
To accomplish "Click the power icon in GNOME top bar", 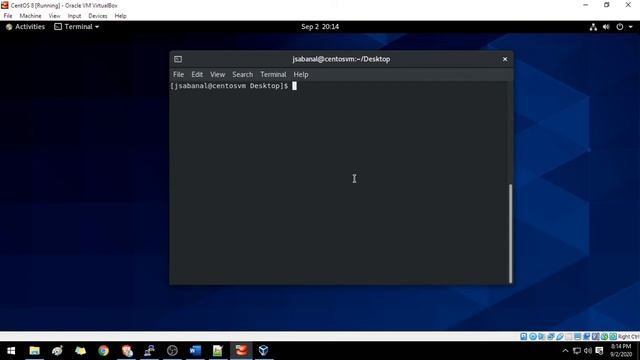I will 620,27.
